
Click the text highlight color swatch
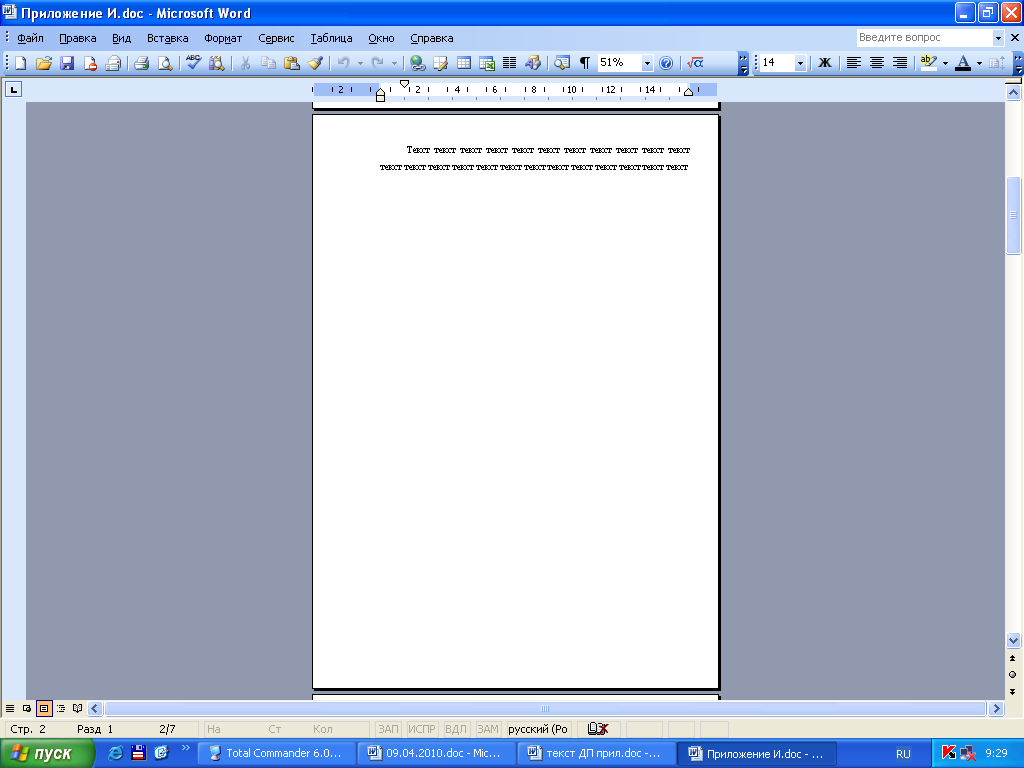pos(928,63)
